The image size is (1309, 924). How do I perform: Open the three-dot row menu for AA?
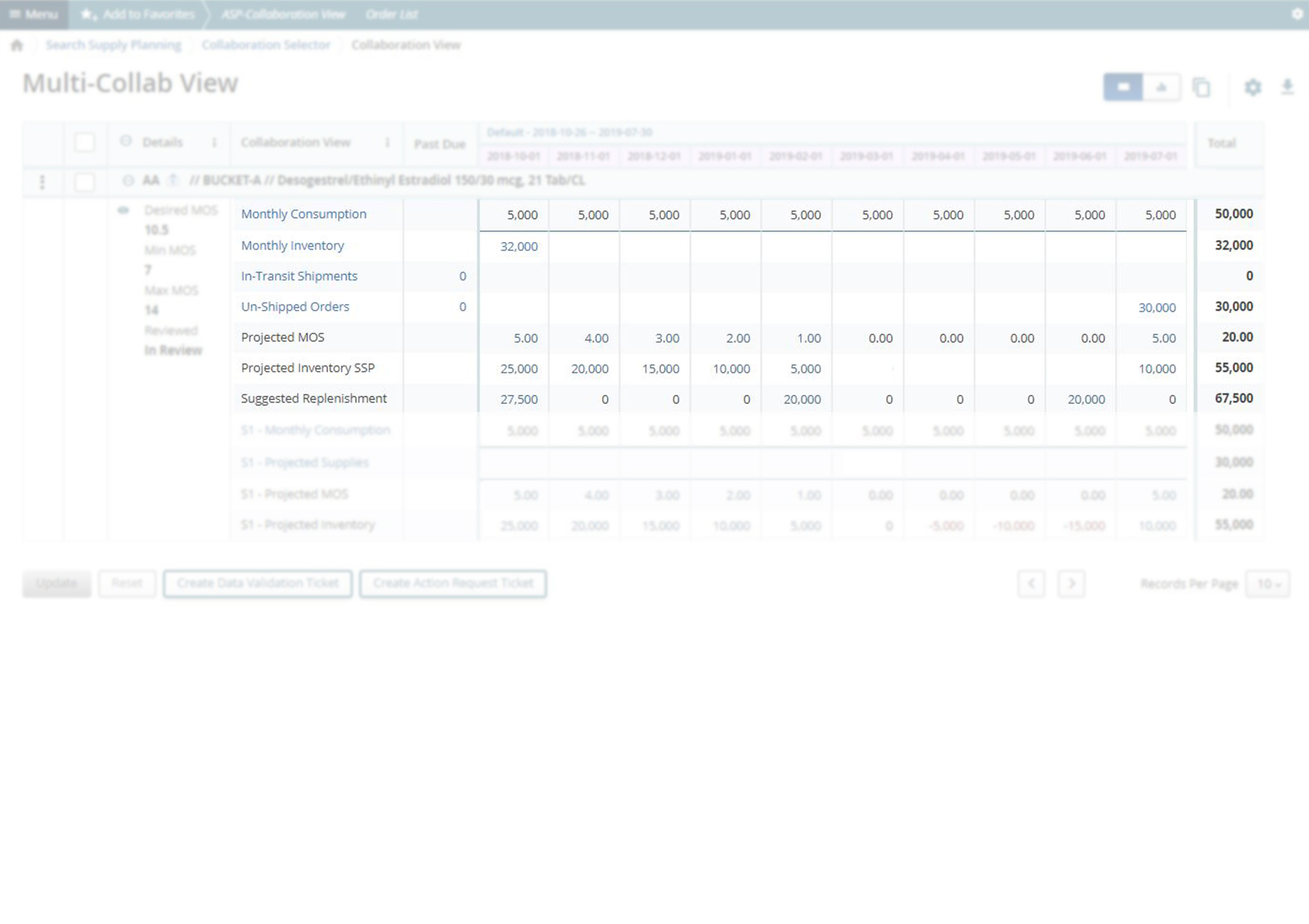[43, 182]
